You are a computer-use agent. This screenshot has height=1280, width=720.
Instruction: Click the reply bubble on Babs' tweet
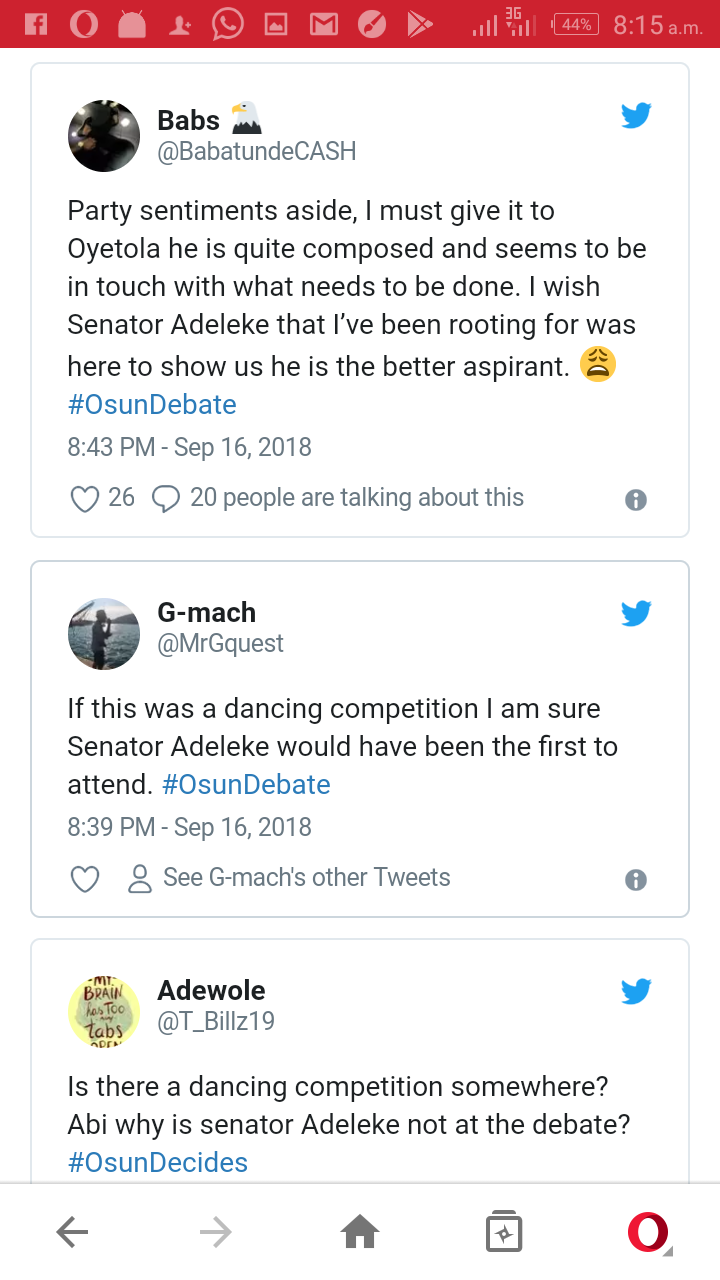165,498
